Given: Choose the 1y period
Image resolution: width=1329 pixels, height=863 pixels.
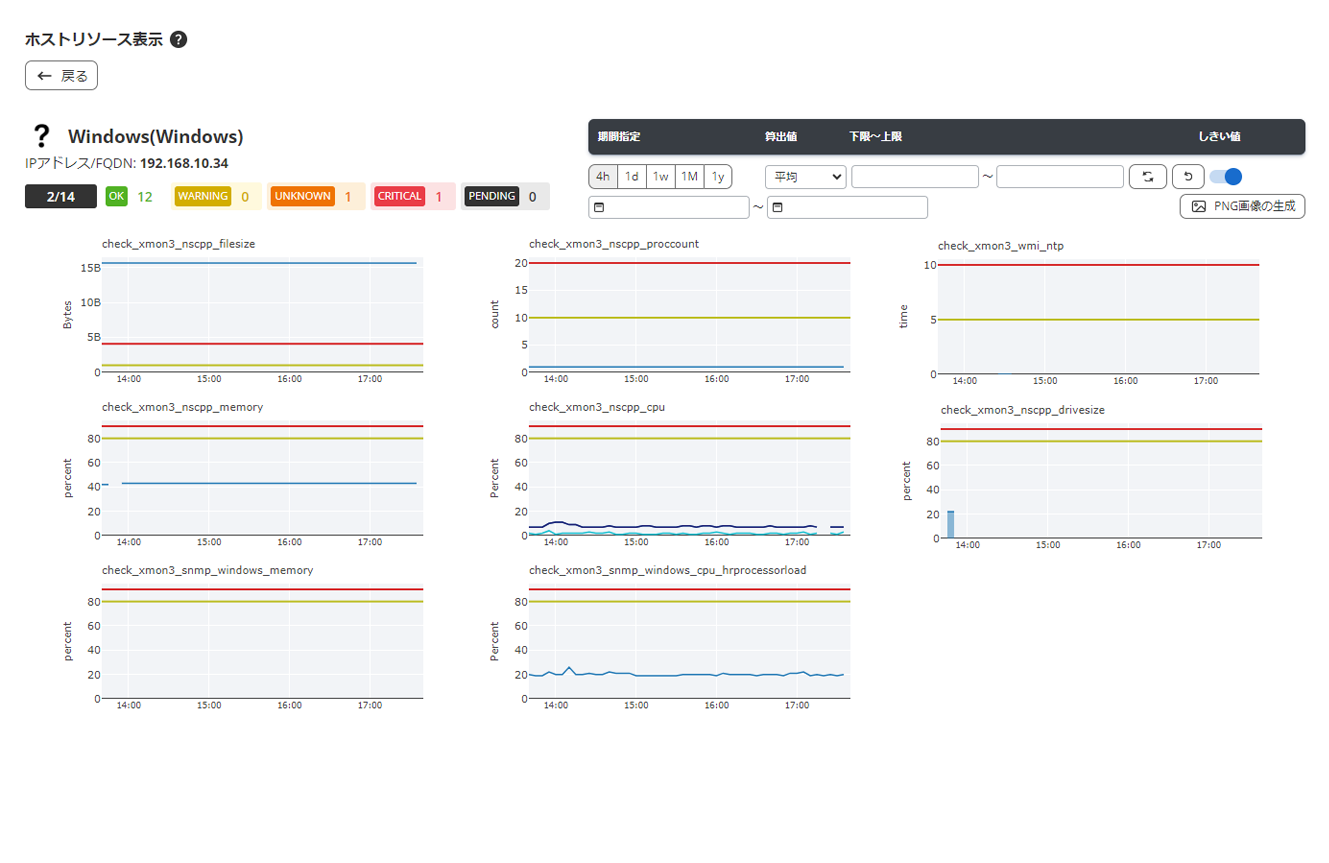Looking at the screenshot, I should (718, 177).
